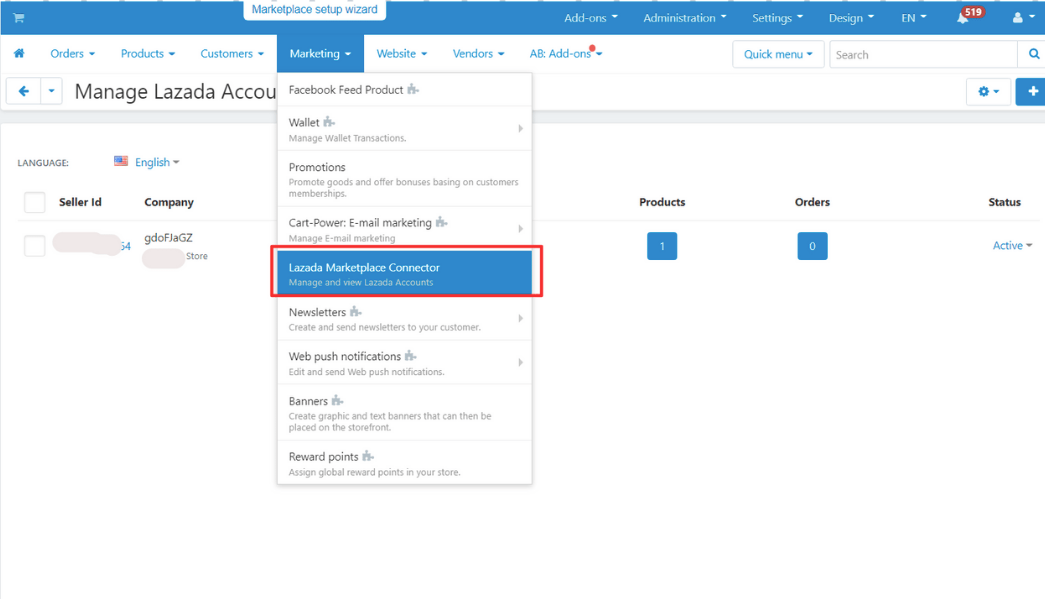Expand the Design dropdown

(851, 18)
